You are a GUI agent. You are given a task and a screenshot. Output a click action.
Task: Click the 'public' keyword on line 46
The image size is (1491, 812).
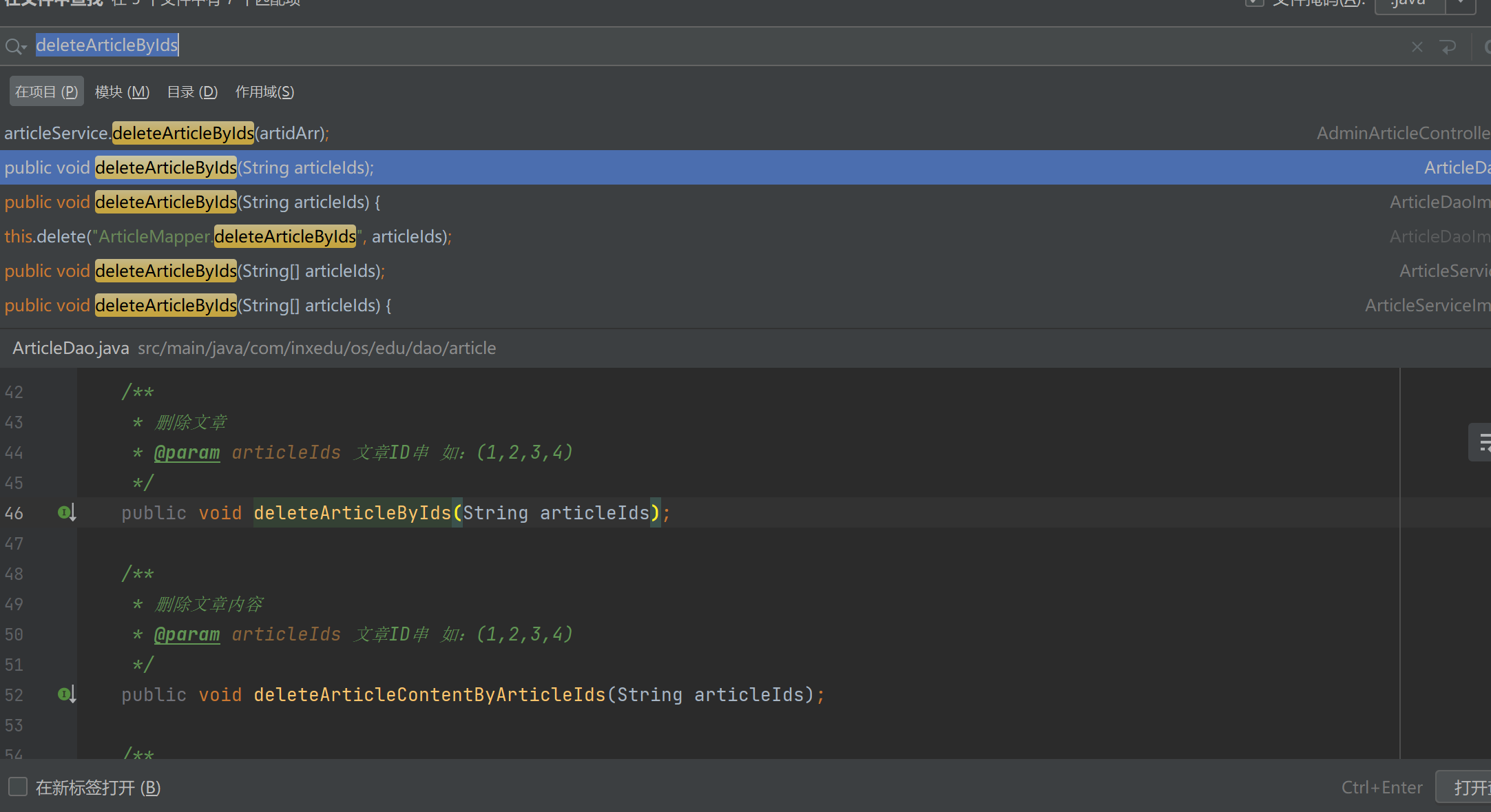(154, 512)
